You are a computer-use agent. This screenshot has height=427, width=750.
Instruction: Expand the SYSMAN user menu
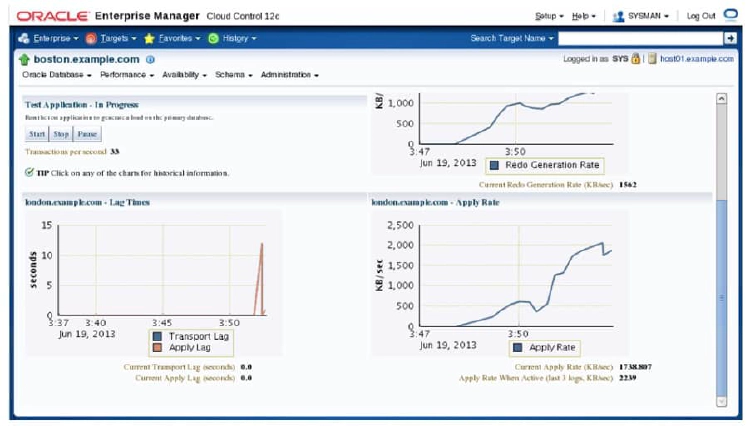[x=648, y=16]
